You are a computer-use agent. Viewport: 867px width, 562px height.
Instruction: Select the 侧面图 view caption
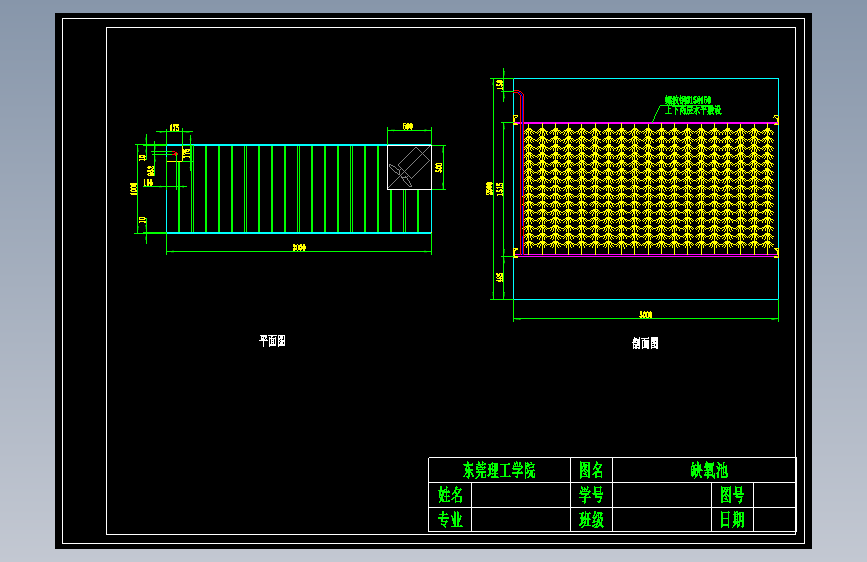point(645,343)
